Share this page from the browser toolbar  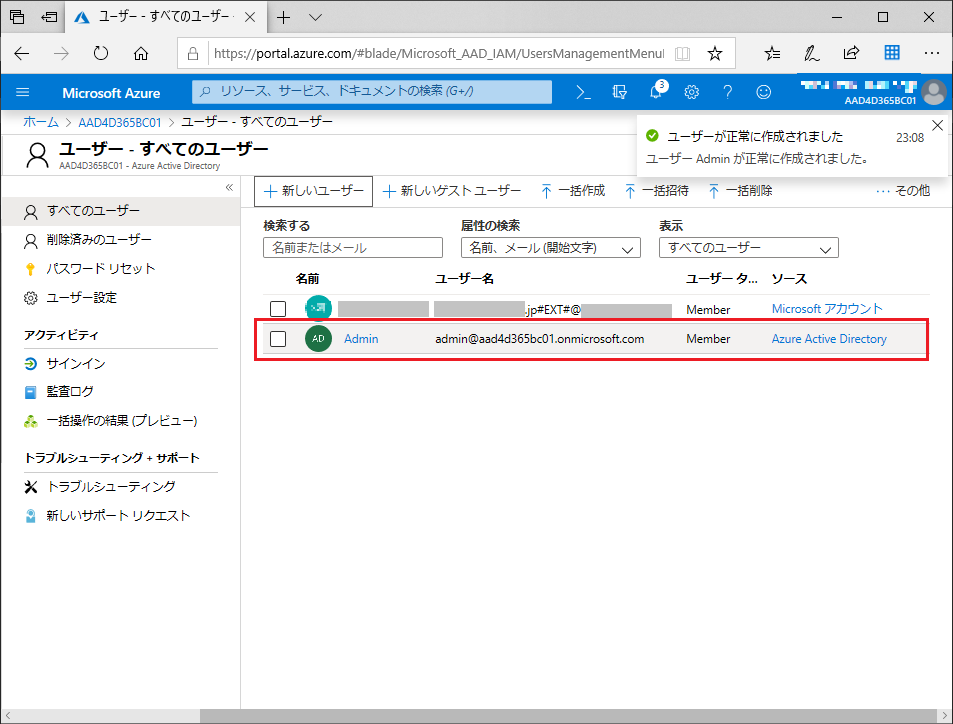click(x=852, y=53)
